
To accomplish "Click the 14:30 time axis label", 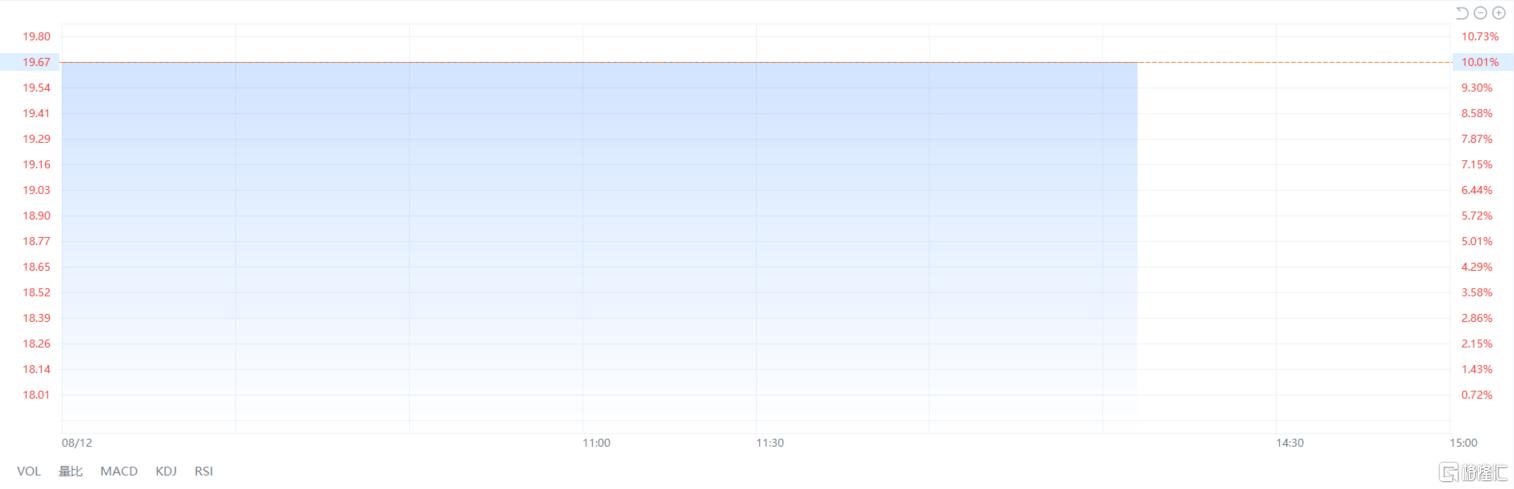I will coord(1290,442).
